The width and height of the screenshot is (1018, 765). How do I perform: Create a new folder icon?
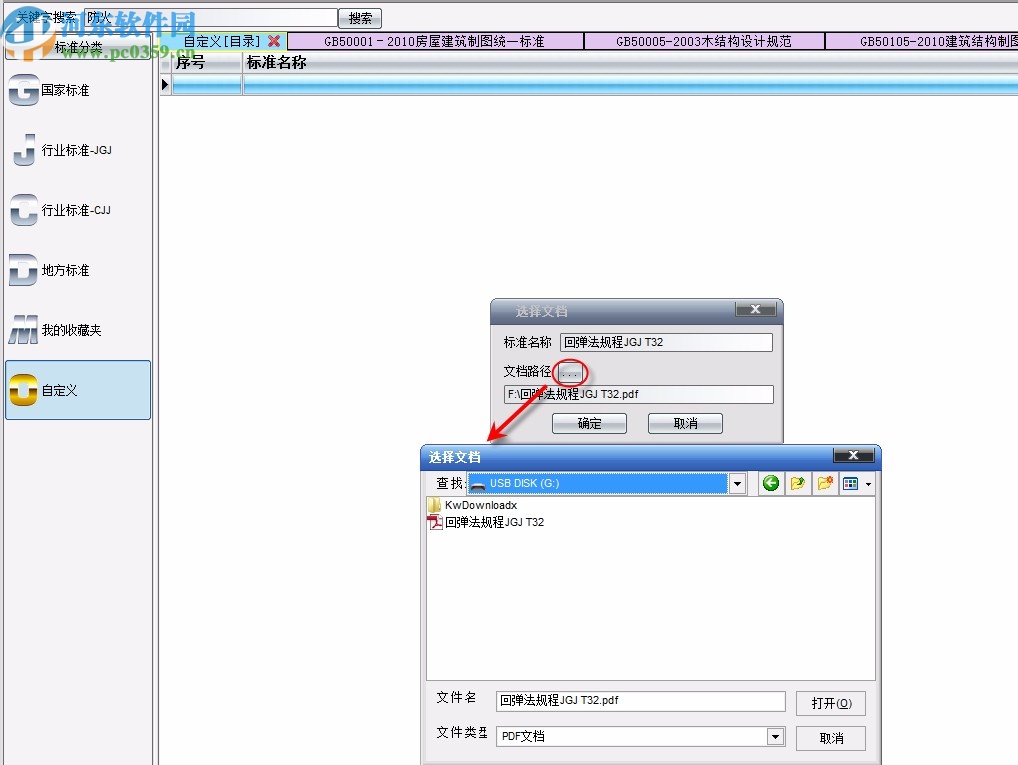pos(825,483)
